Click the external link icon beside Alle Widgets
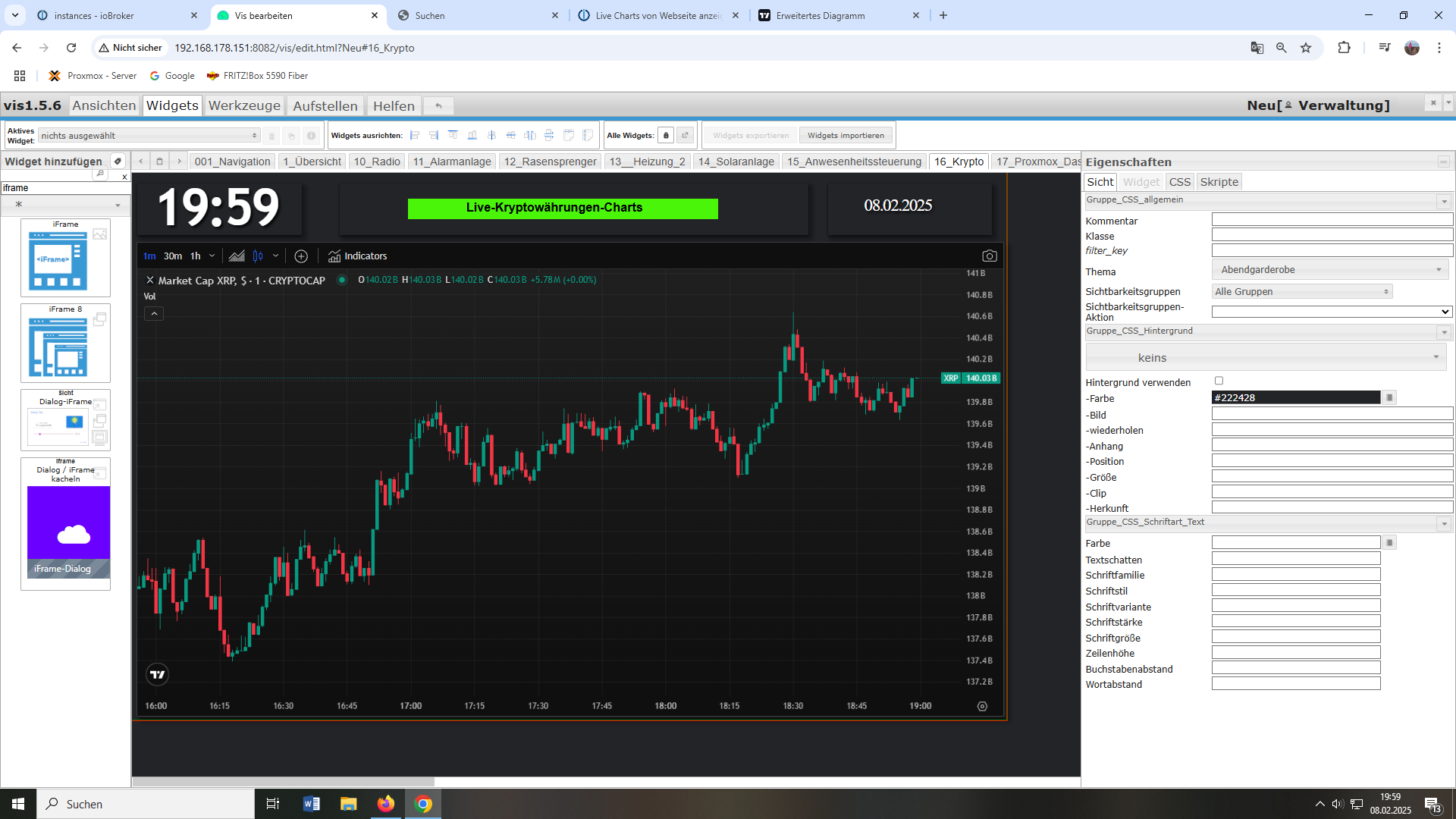Image resolution: width=1456 pixels, height=819 pixels. coord(685,136)
